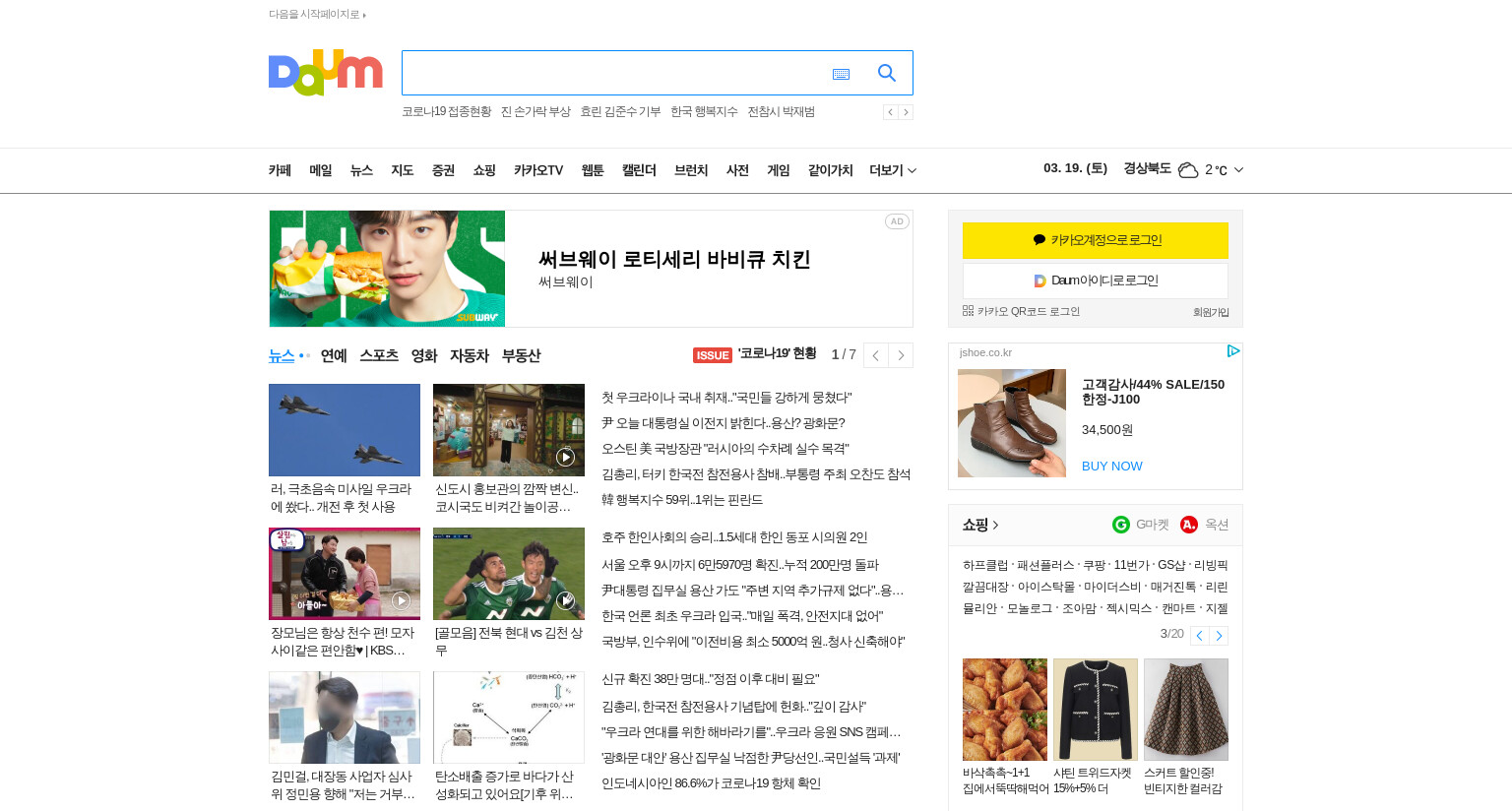1512x811 pixels.
Task: Open Auction shopping icon
Action: [1189, 525]
